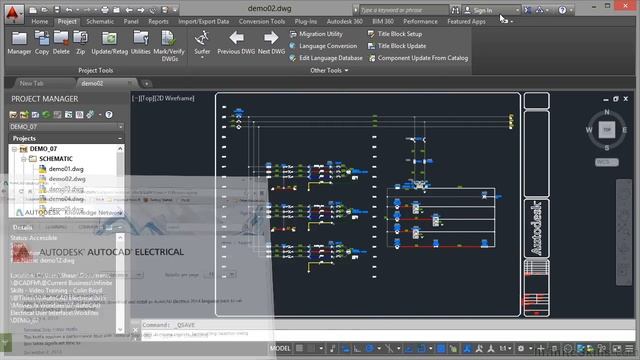
Task: Open the AutoCAD application menu button
Action: pyautogui.click(x=14, y=13)
